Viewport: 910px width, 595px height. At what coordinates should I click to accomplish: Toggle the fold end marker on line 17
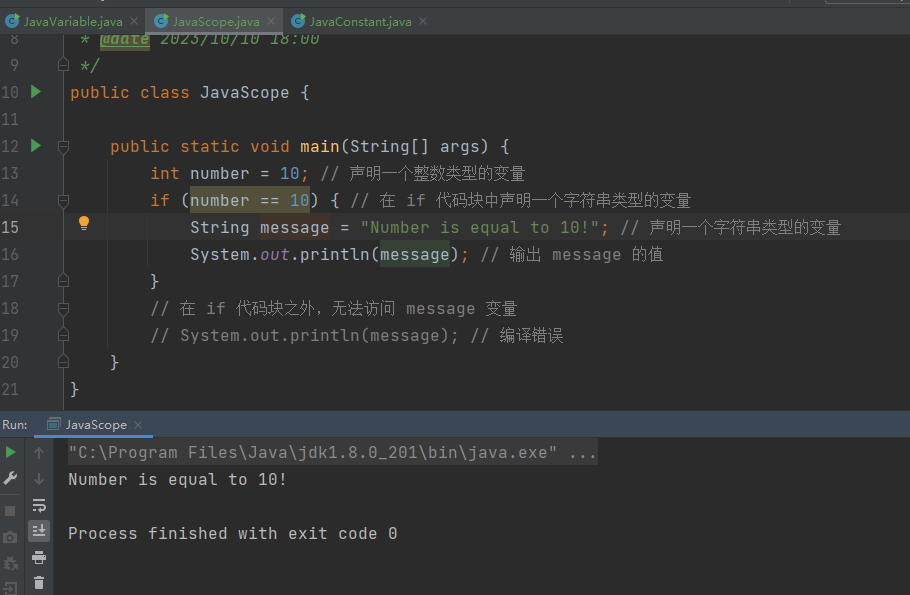[64, 281]
